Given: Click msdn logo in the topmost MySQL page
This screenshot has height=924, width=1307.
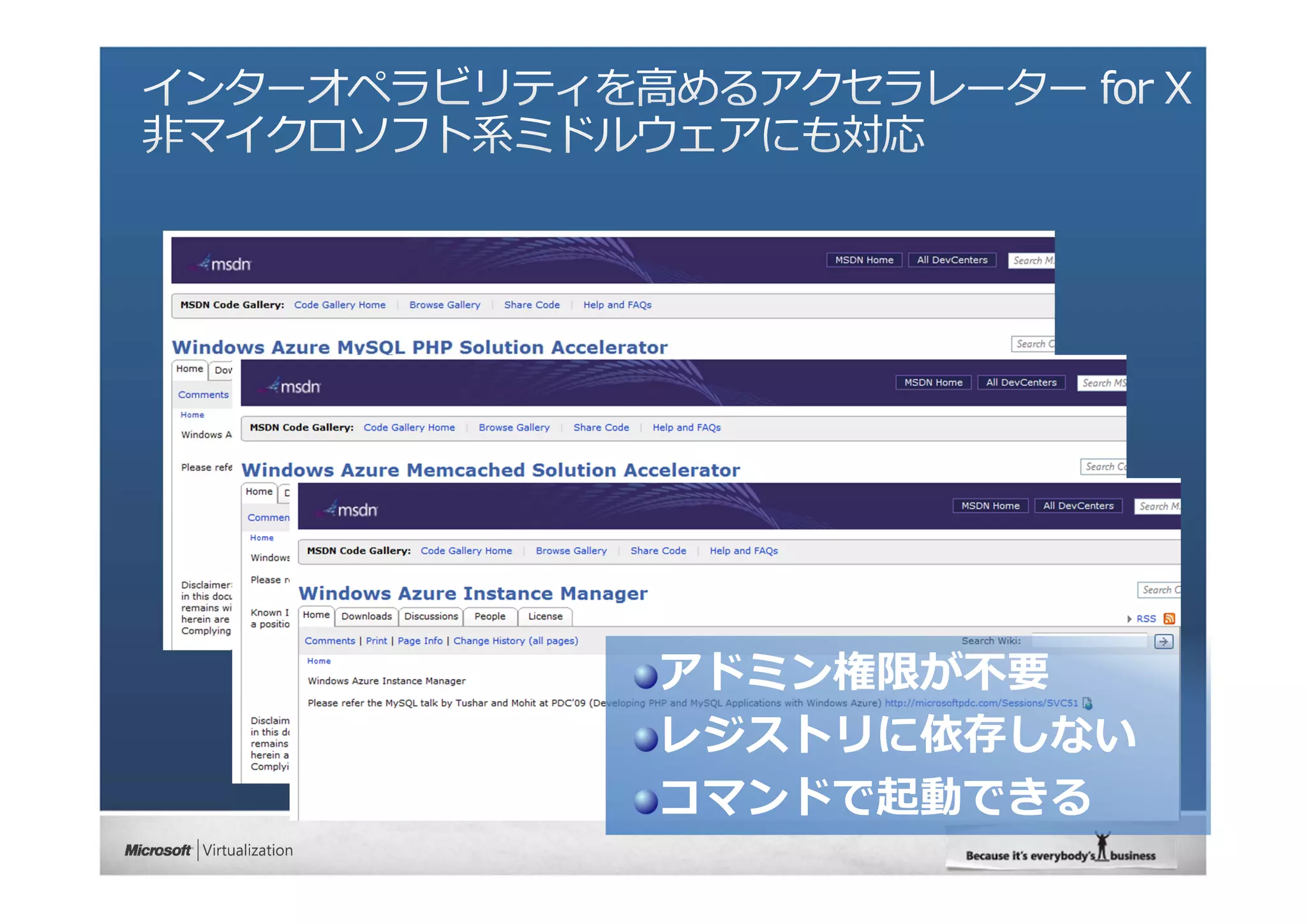Looking at the screenshot, I should [224, 263].
